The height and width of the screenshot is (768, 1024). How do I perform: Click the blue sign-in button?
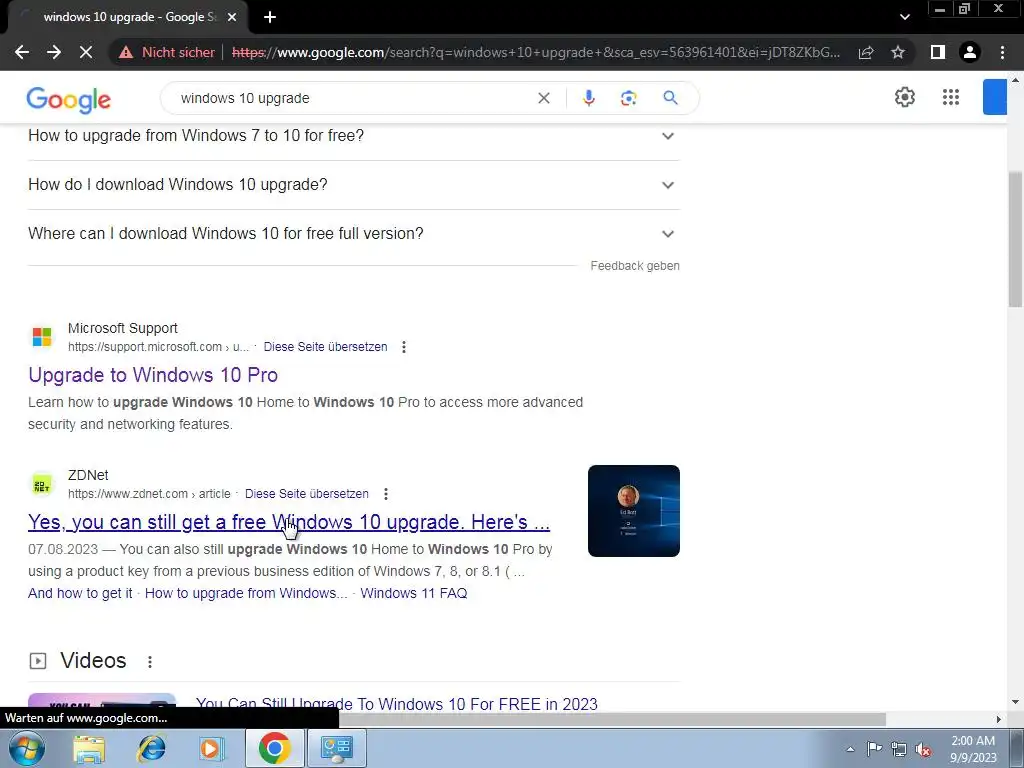[995, 97]
